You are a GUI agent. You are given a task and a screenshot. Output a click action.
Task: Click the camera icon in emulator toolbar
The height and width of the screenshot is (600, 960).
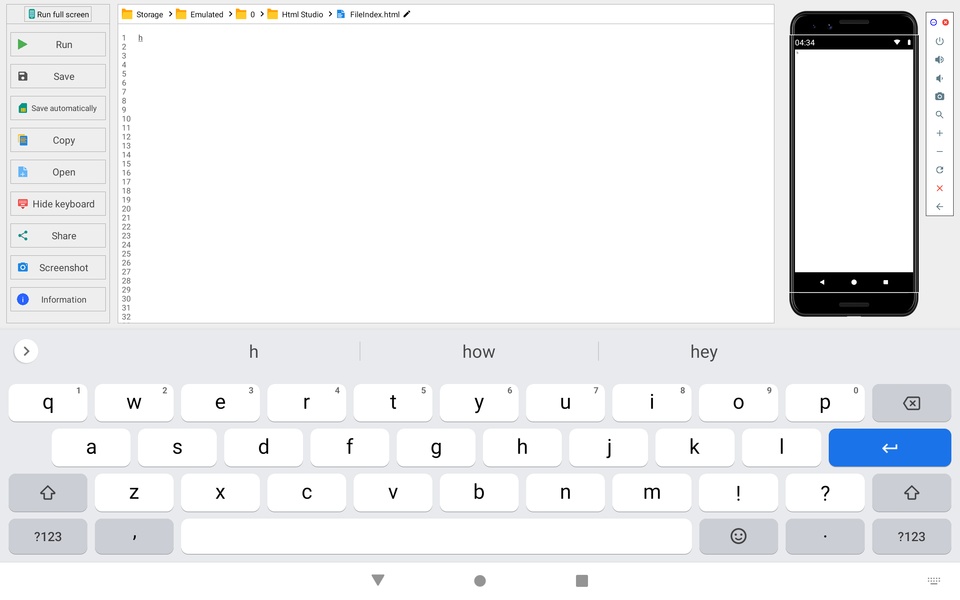point(939,96)
